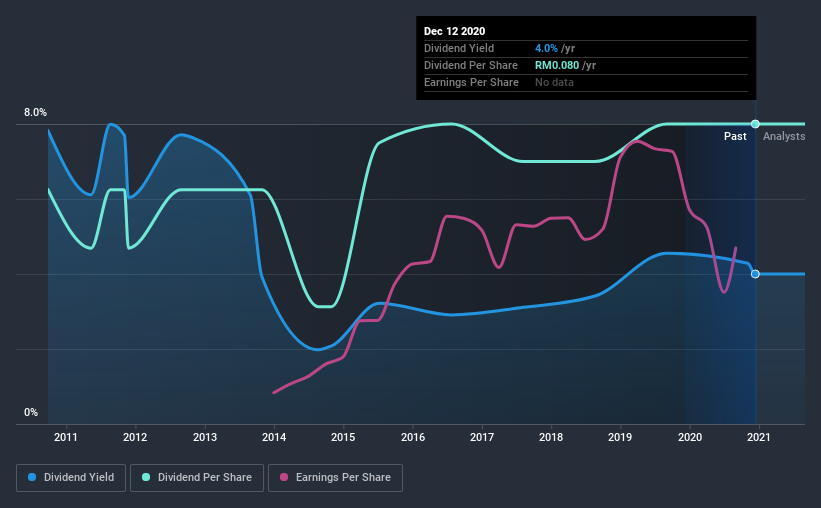Click the teal Dividend Per Share legend dot

click(x=146, y=477)
